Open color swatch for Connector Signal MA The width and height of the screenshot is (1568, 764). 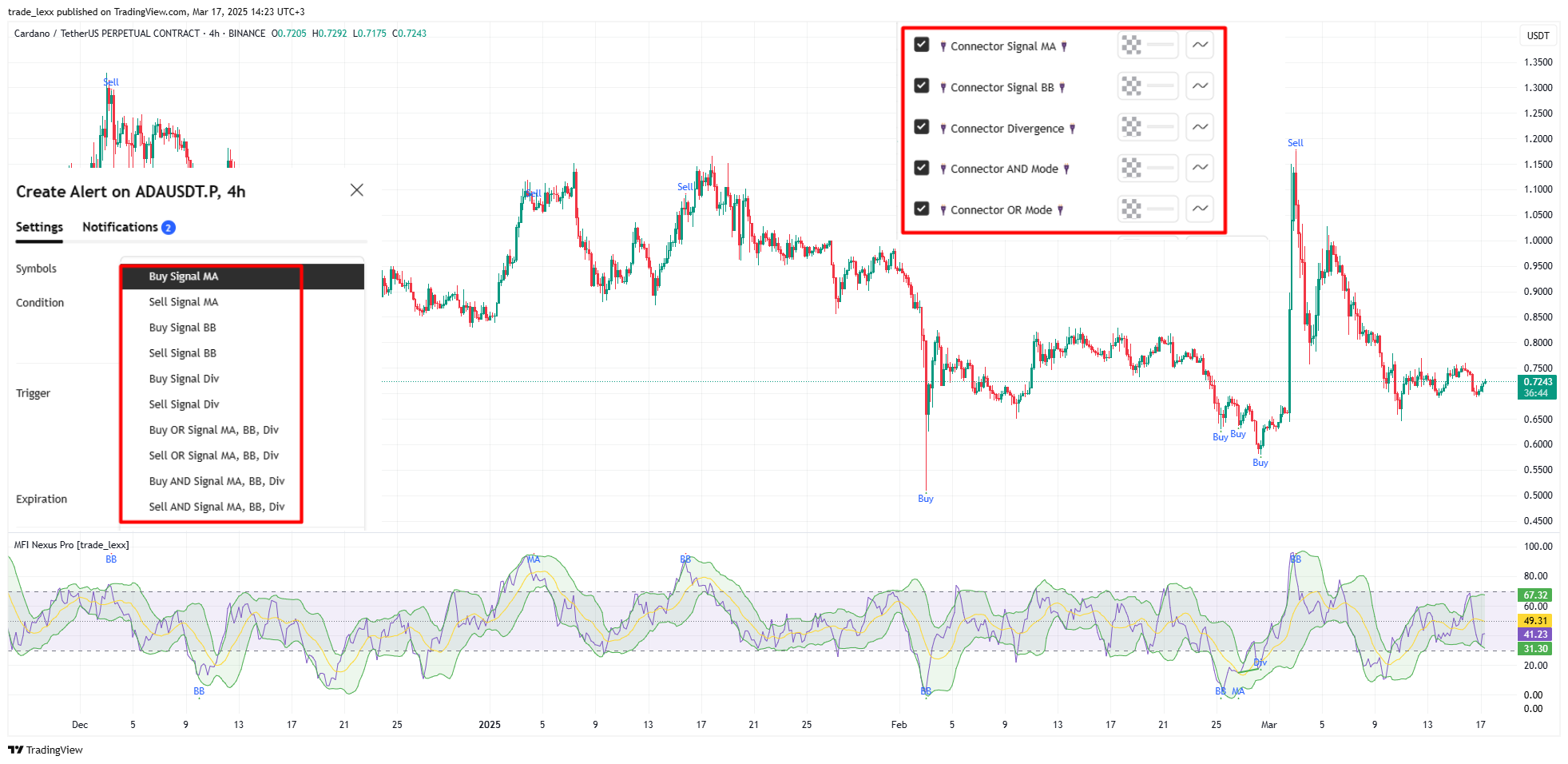coord(1148,45)
